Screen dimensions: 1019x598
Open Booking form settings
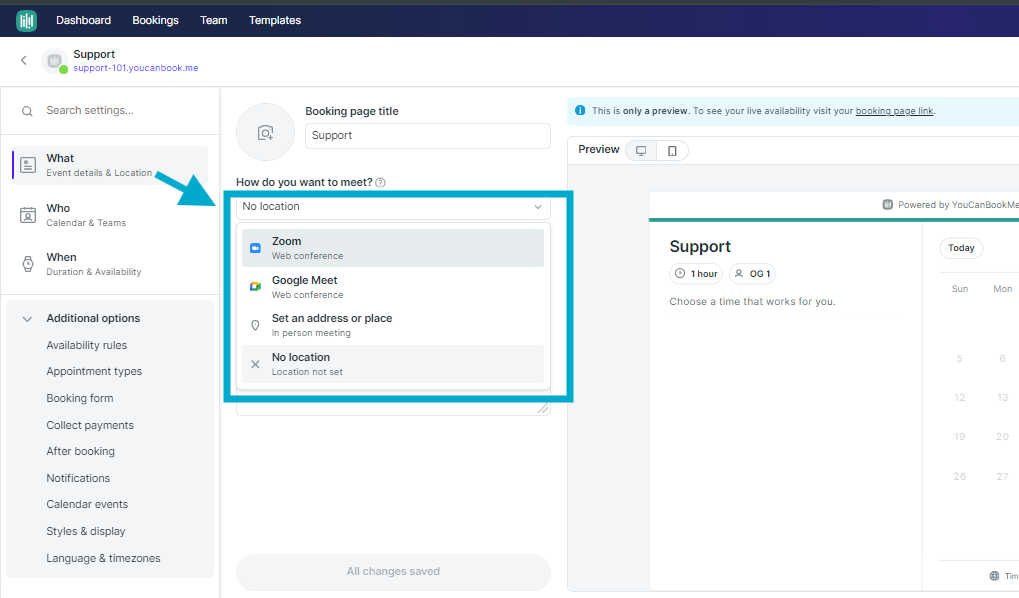tap(80, 398)
